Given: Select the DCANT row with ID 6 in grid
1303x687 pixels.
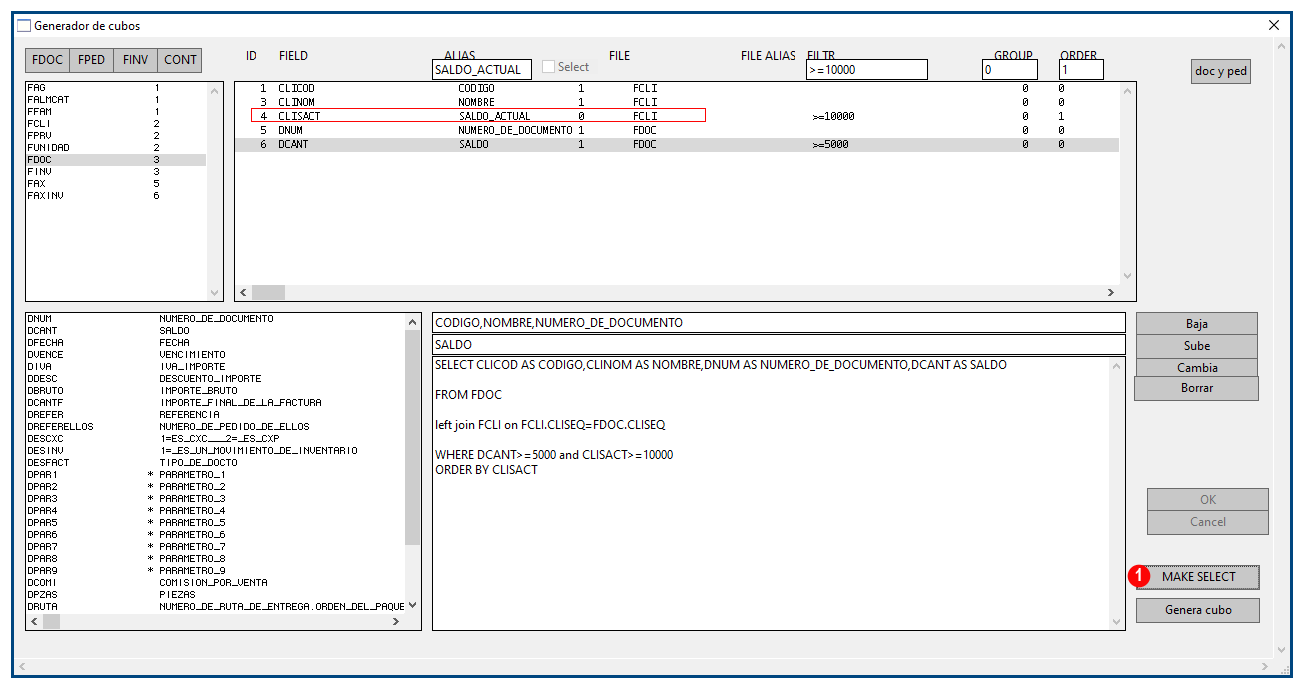Looking at the screenshot, I should (677, 144).
